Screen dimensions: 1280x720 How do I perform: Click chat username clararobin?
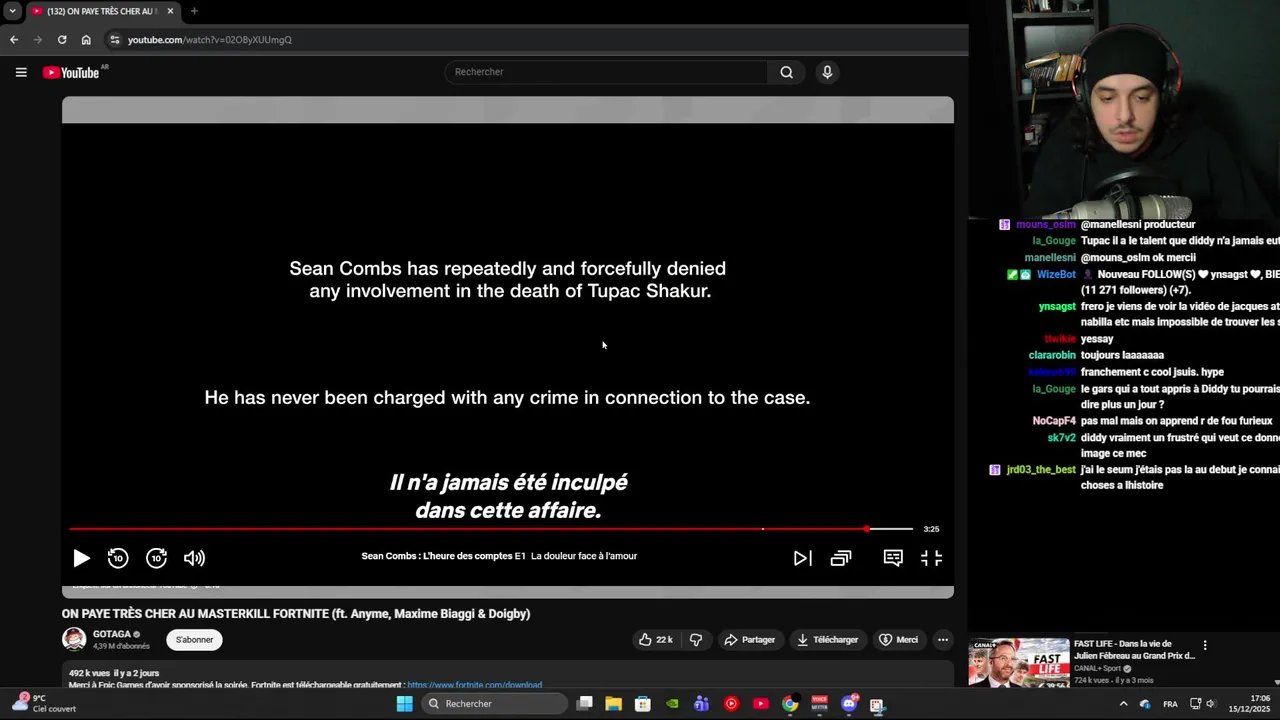[1052, 355]
